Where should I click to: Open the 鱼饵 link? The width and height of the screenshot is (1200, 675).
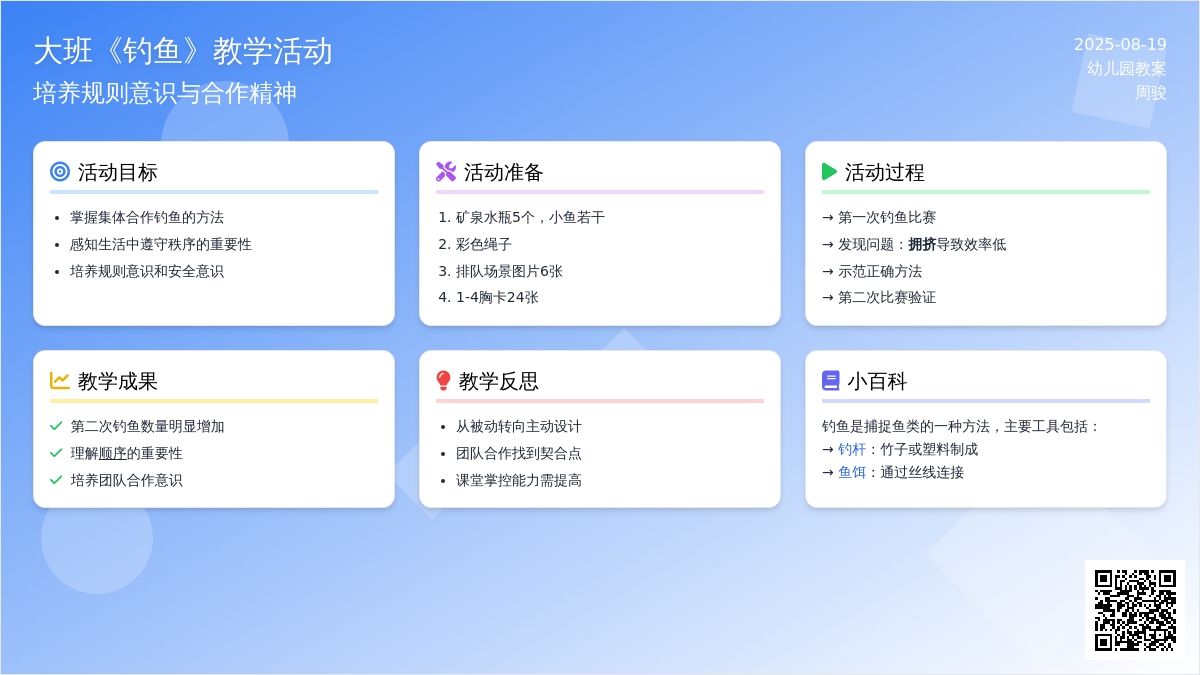pos(852,472)
